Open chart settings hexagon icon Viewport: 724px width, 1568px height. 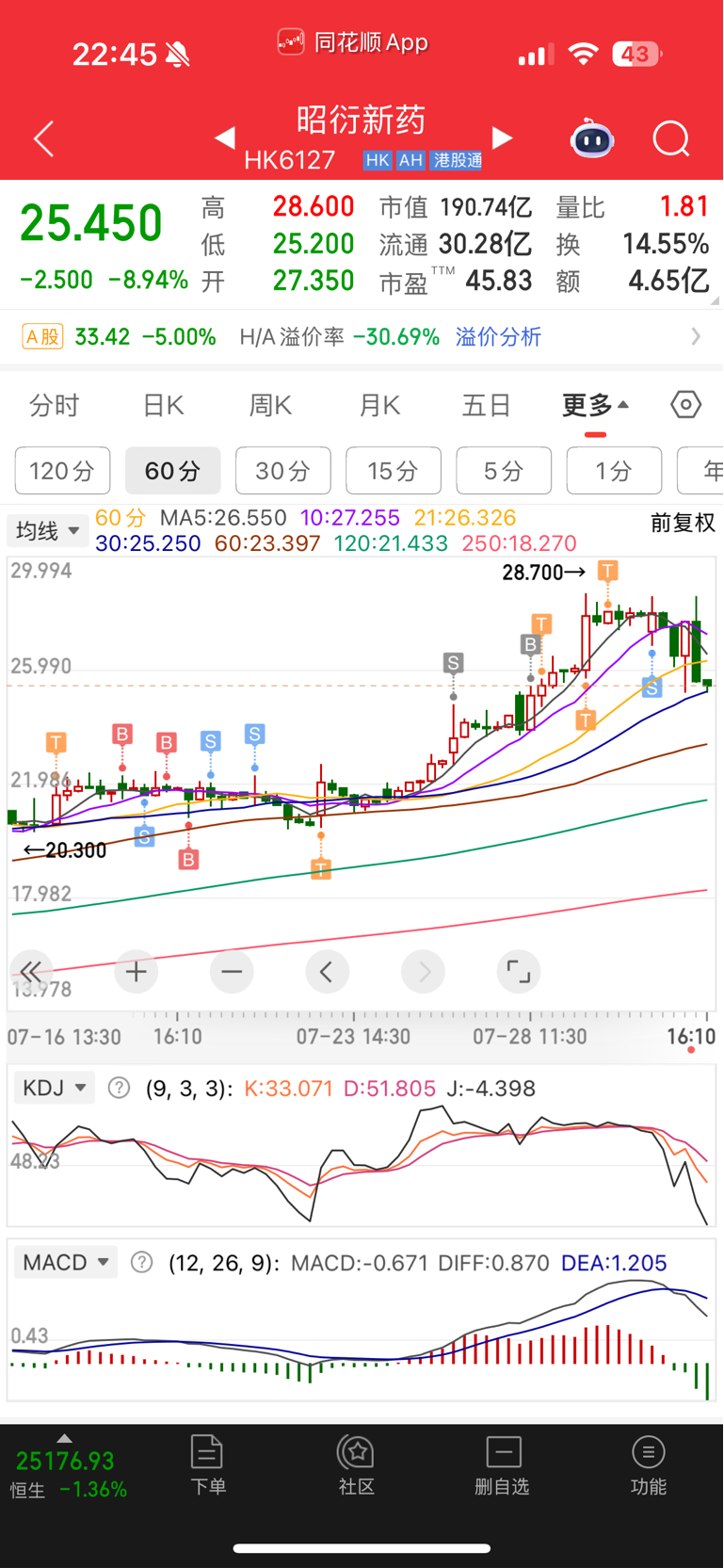coord(686,405)
